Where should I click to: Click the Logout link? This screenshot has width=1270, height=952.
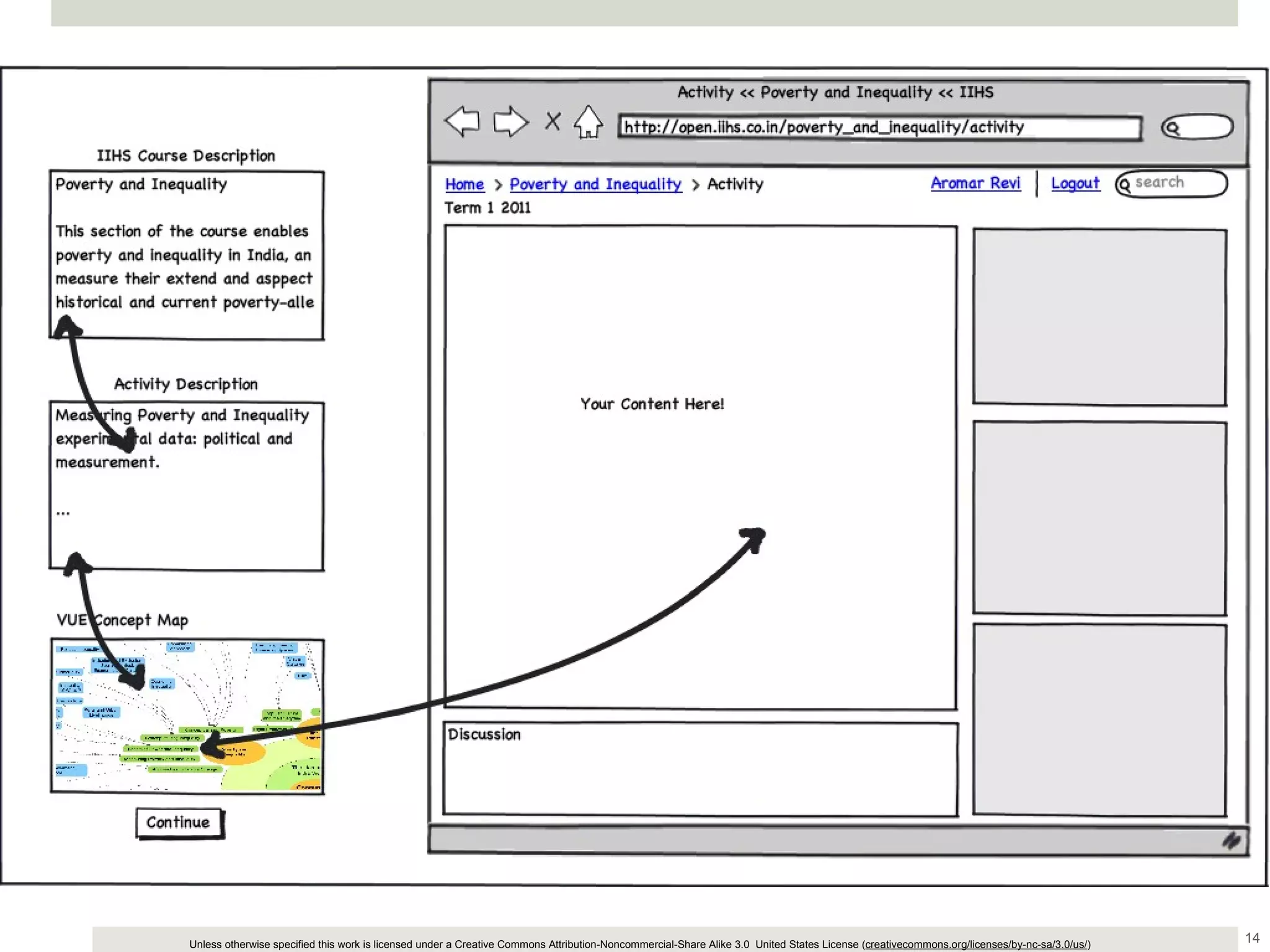tap(1075, 183)
